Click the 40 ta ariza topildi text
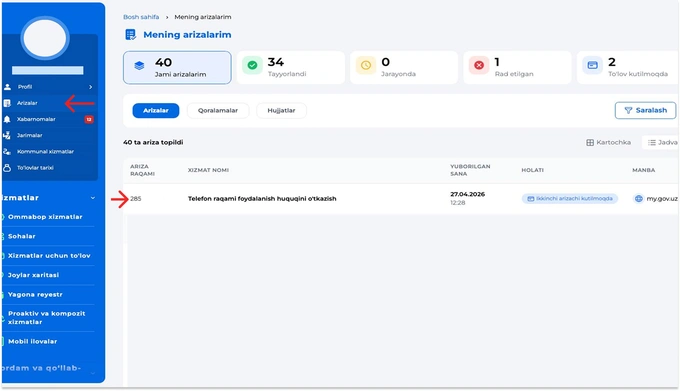The image size is (680, 391). click(x=153, y=142)
